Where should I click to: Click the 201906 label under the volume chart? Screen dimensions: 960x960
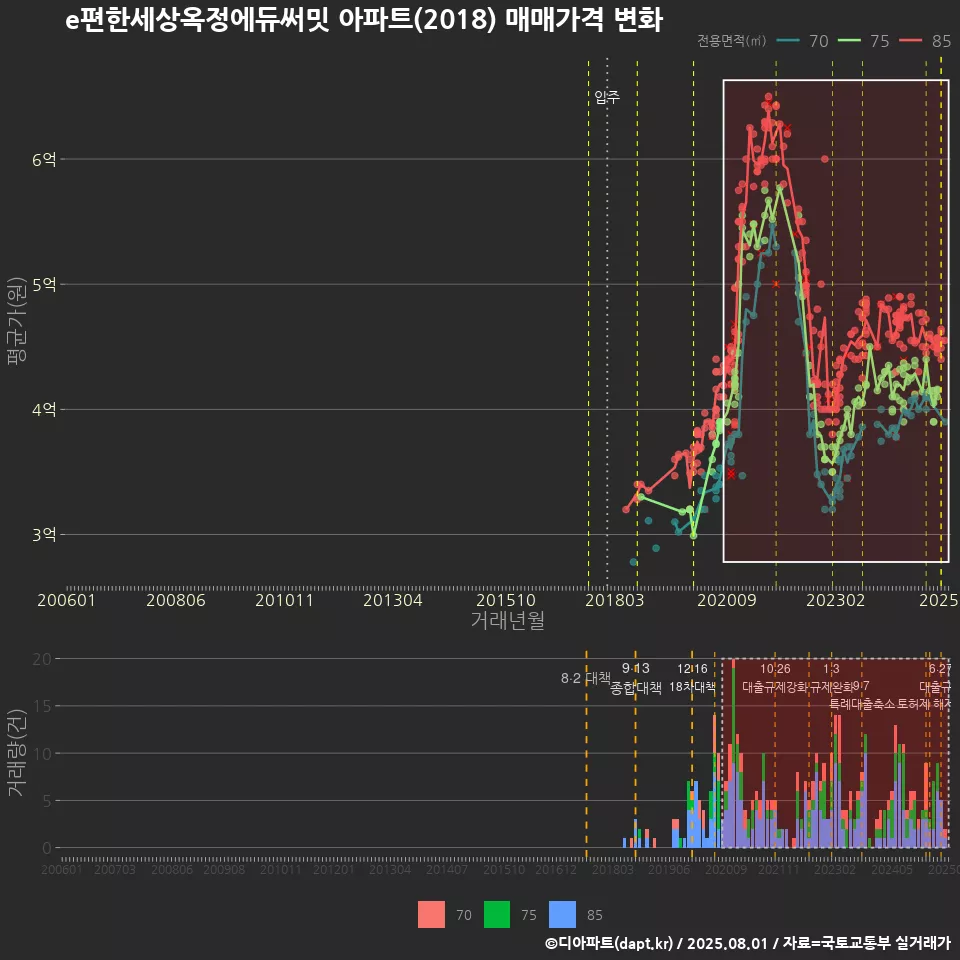[669, 869]
